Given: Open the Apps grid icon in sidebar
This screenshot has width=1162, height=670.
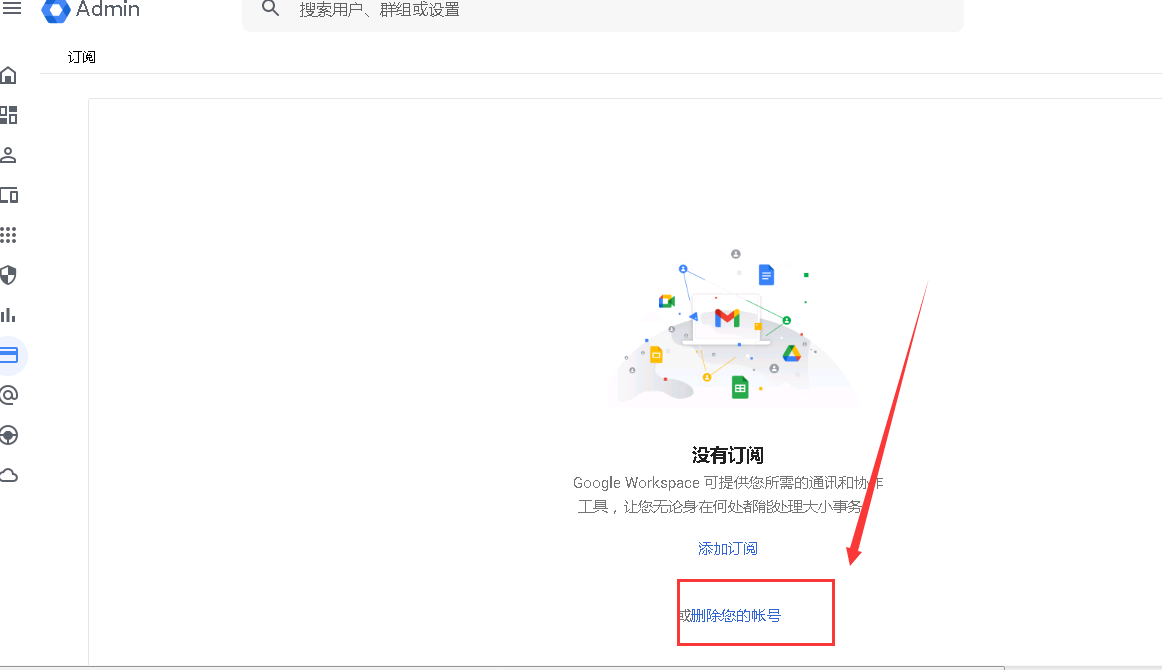Looking at the screenshot, I should coord(9,235).
